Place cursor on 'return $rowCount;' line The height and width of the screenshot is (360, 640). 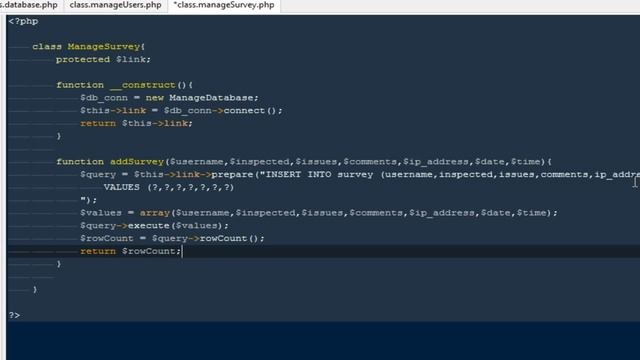coord(130,251)
